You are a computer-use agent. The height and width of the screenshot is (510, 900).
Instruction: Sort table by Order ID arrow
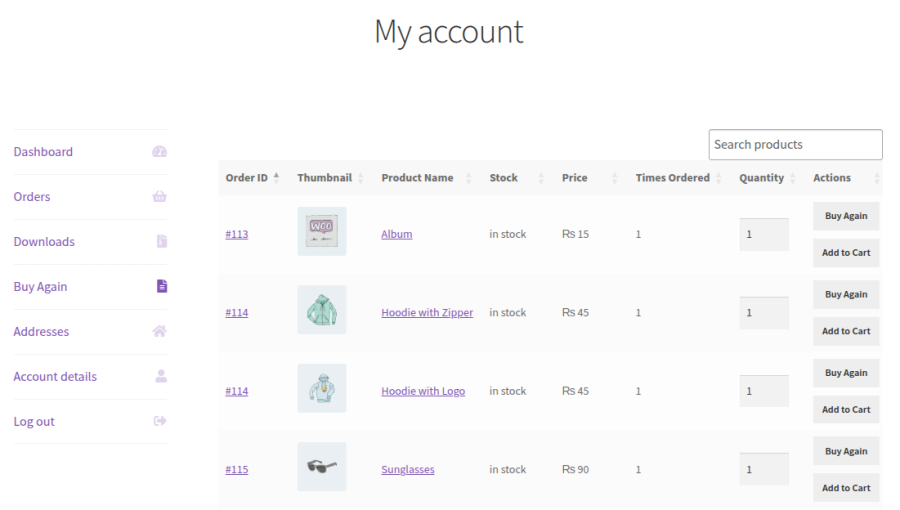click(276, 178)
